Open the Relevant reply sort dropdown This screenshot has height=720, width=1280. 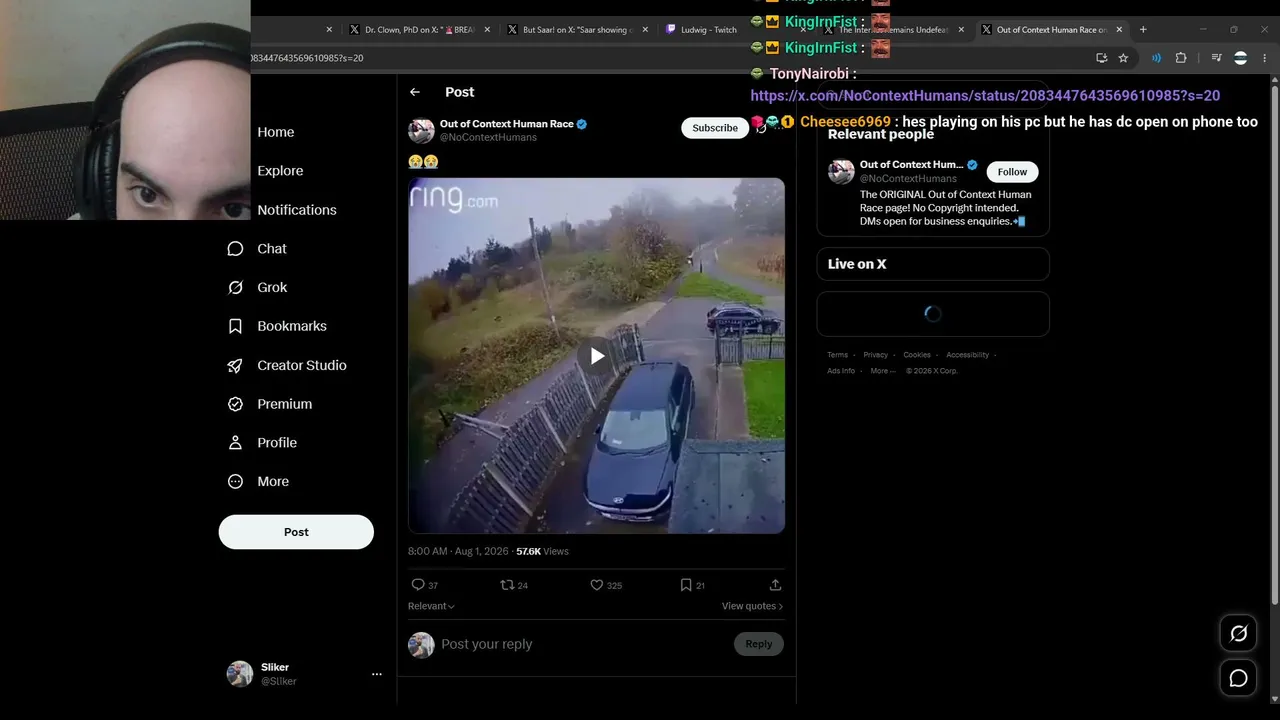coord(431,606)
